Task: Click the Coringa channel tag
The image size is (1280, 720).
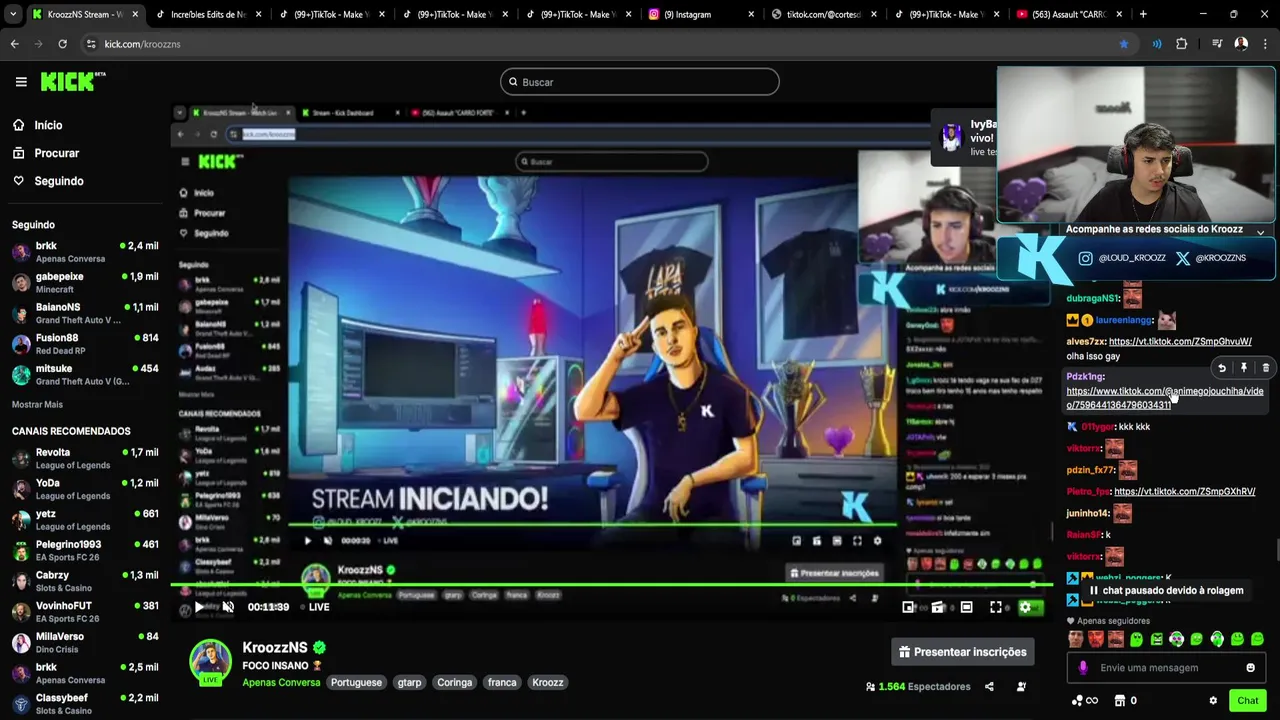Action: click(454, 683)
